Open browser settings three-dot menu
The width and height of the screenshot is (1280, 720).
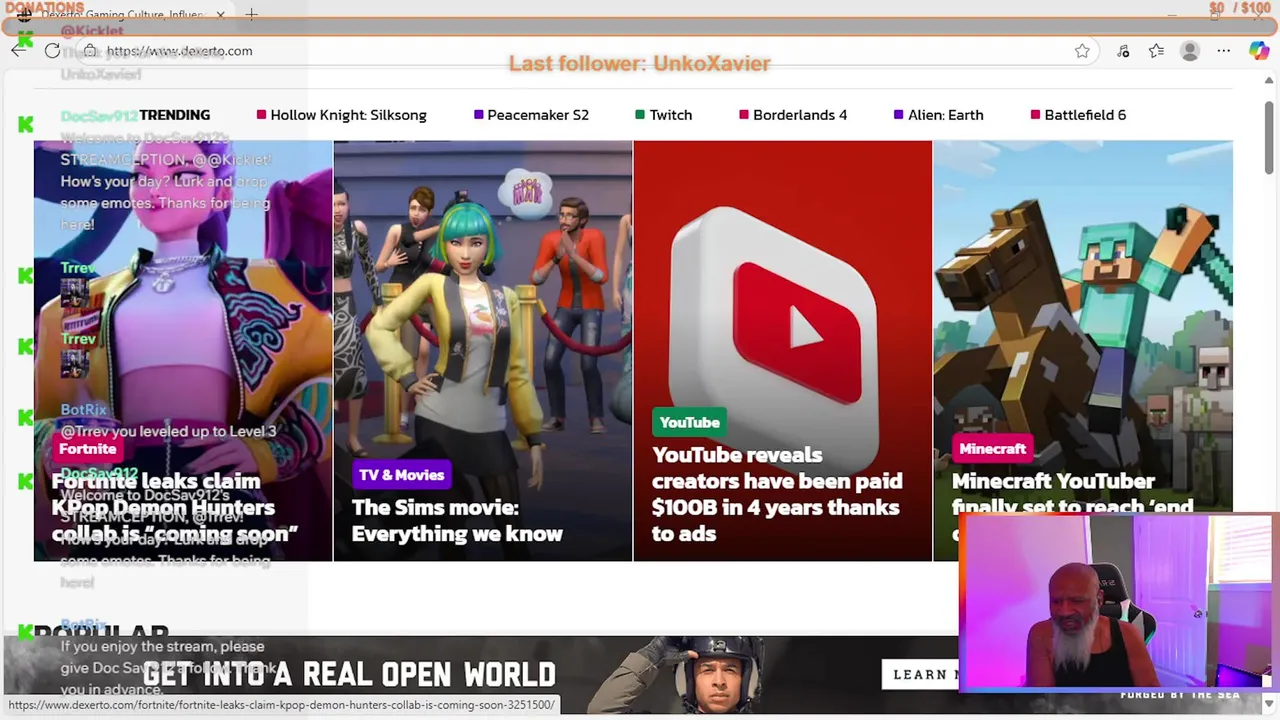(x=1223, y=51)
